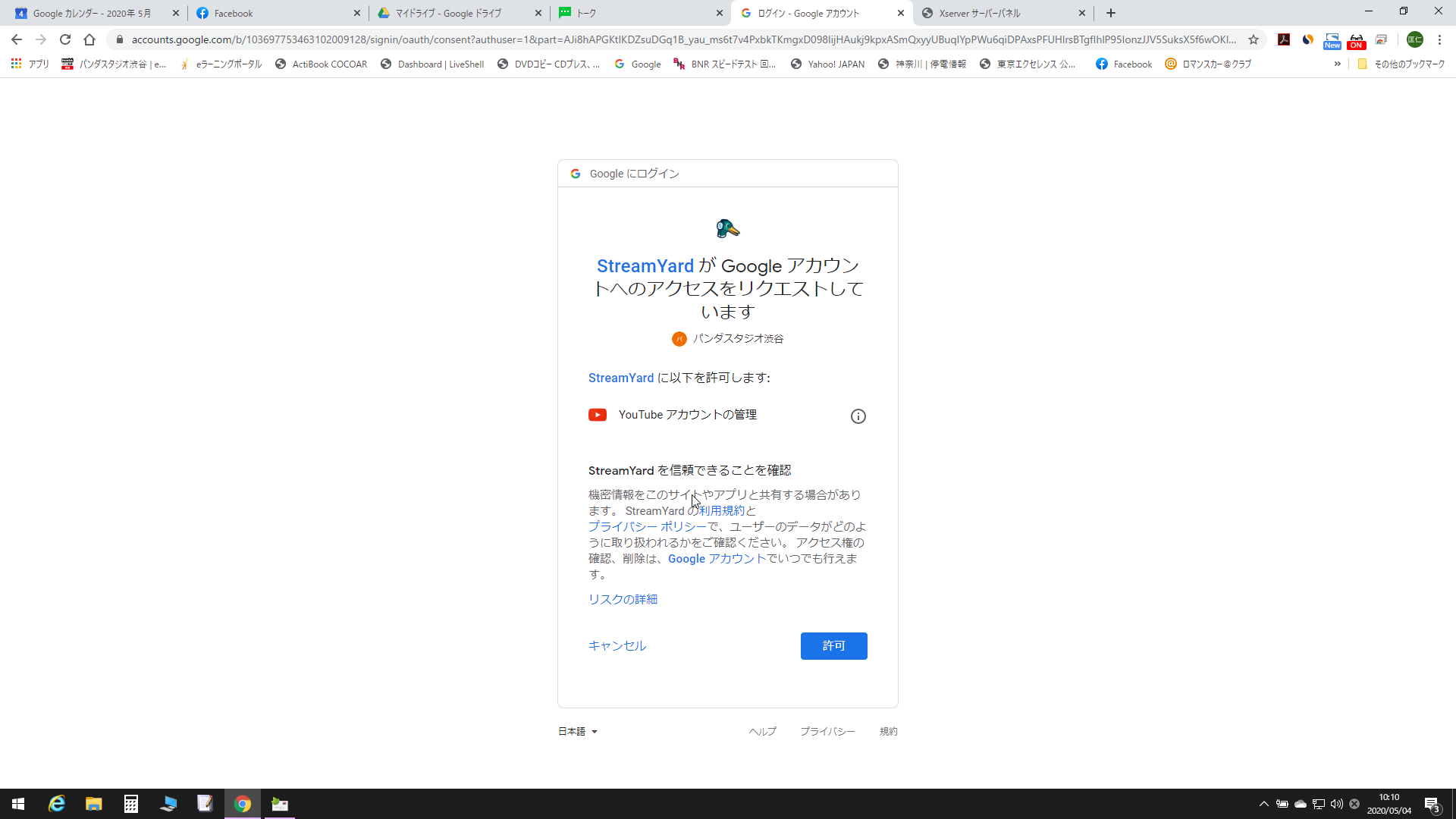The height and width of the screenshot is (819, 1456).
Task: Switch to Google カレンダー tab
Action: [93, 13]
